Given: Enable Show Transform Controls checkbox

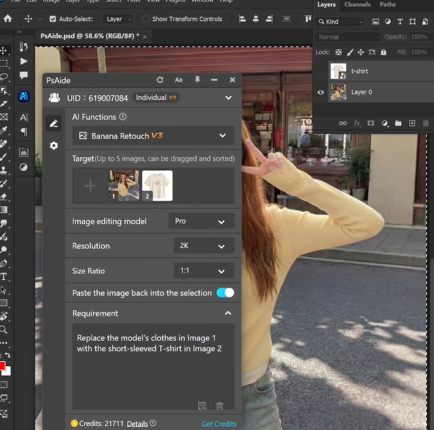Looking at the screenshot, I should 146,19.
